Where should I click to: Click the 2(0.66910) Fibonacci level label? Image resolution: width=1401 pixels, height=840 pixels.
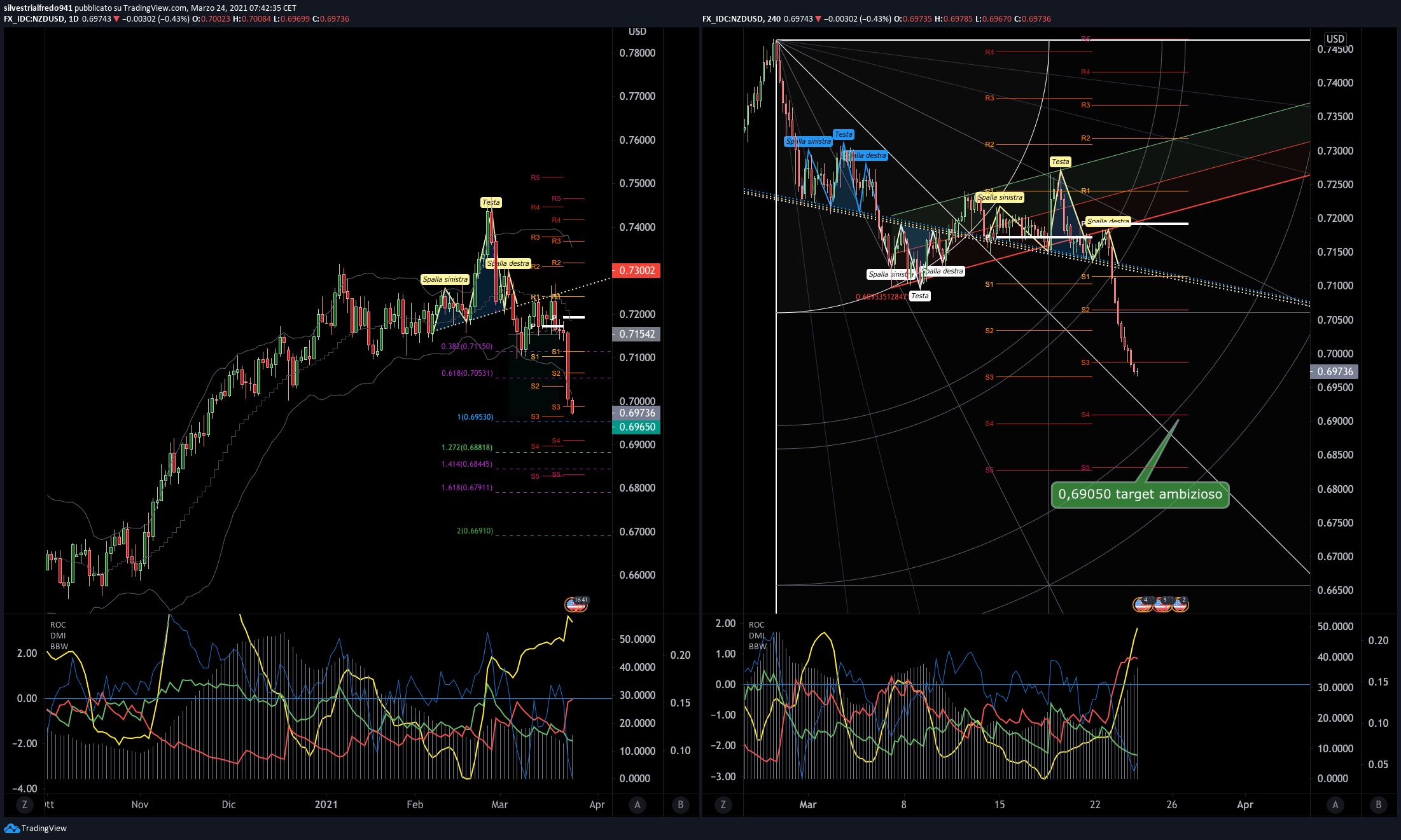[x=475, y=531]
